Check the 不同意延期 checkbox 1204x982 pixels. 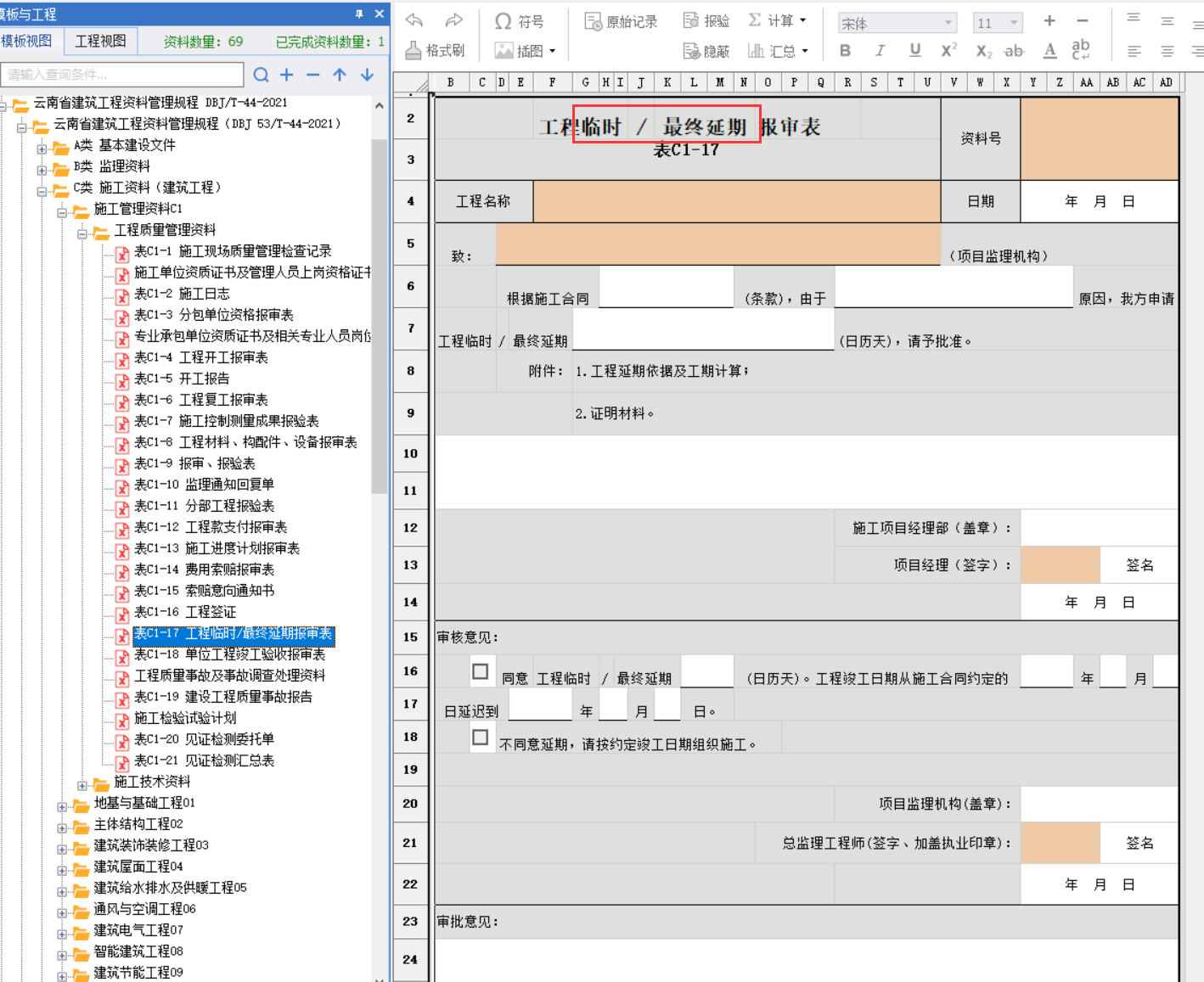(x=480, y=737)
